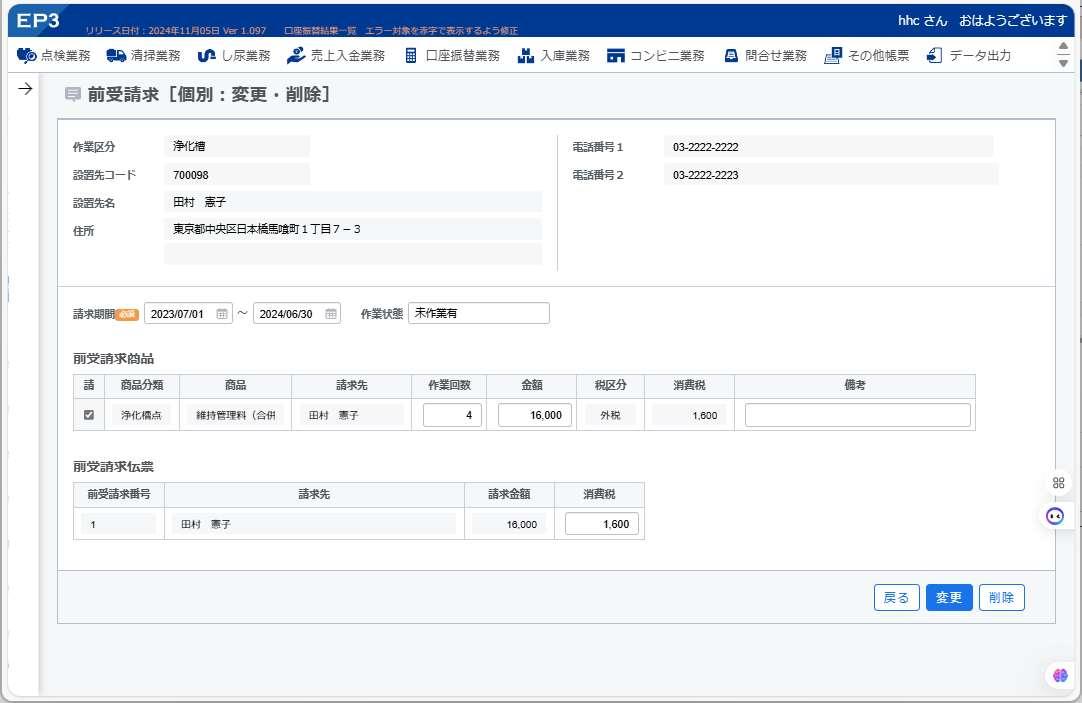This screenshot has height=703, width=1082.
Task: Open the calendar picker for start date 2023/07/01
Action: pyautogui.click(x=222, y=313)
